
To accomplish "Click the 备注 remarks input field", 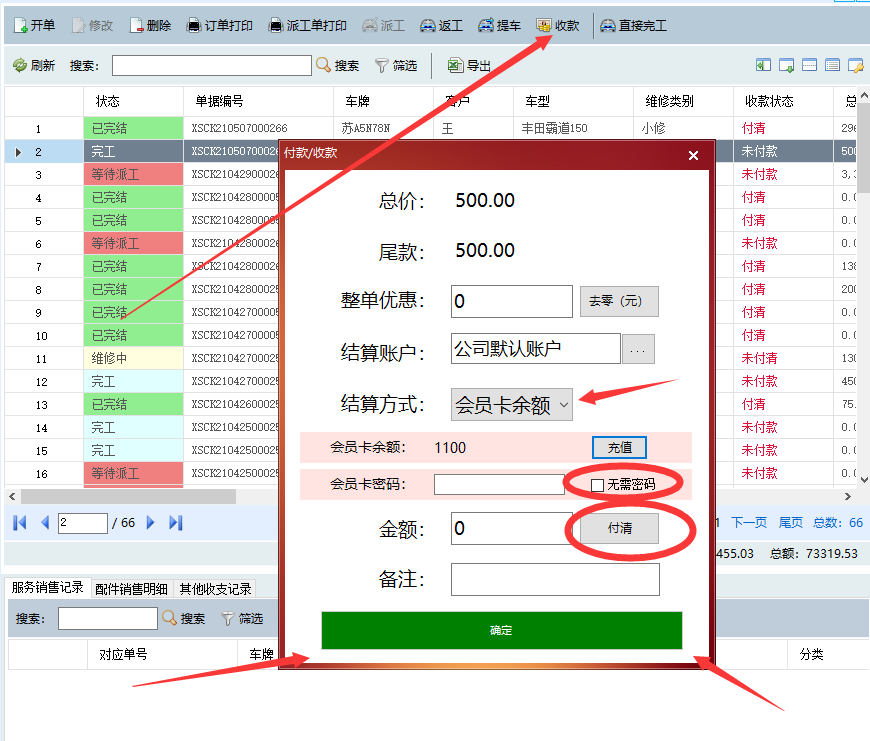I will pos(555,580).
